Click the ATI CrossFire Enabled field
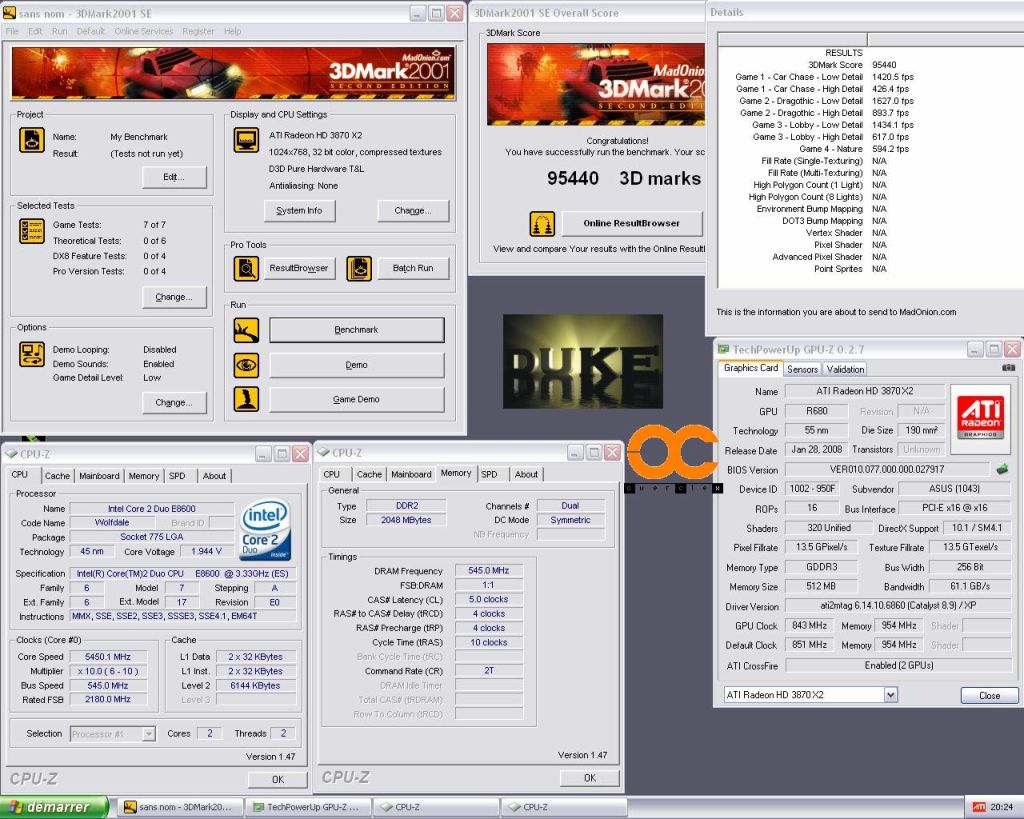 (x=899, y=666)
